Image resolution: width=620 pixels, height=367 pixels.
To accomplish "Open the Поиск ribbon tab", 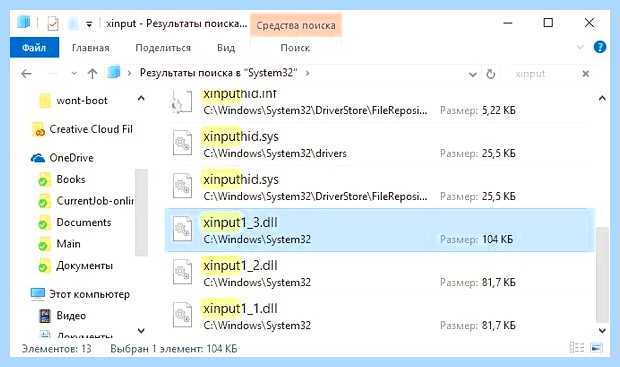I will (x=295, y=48).
